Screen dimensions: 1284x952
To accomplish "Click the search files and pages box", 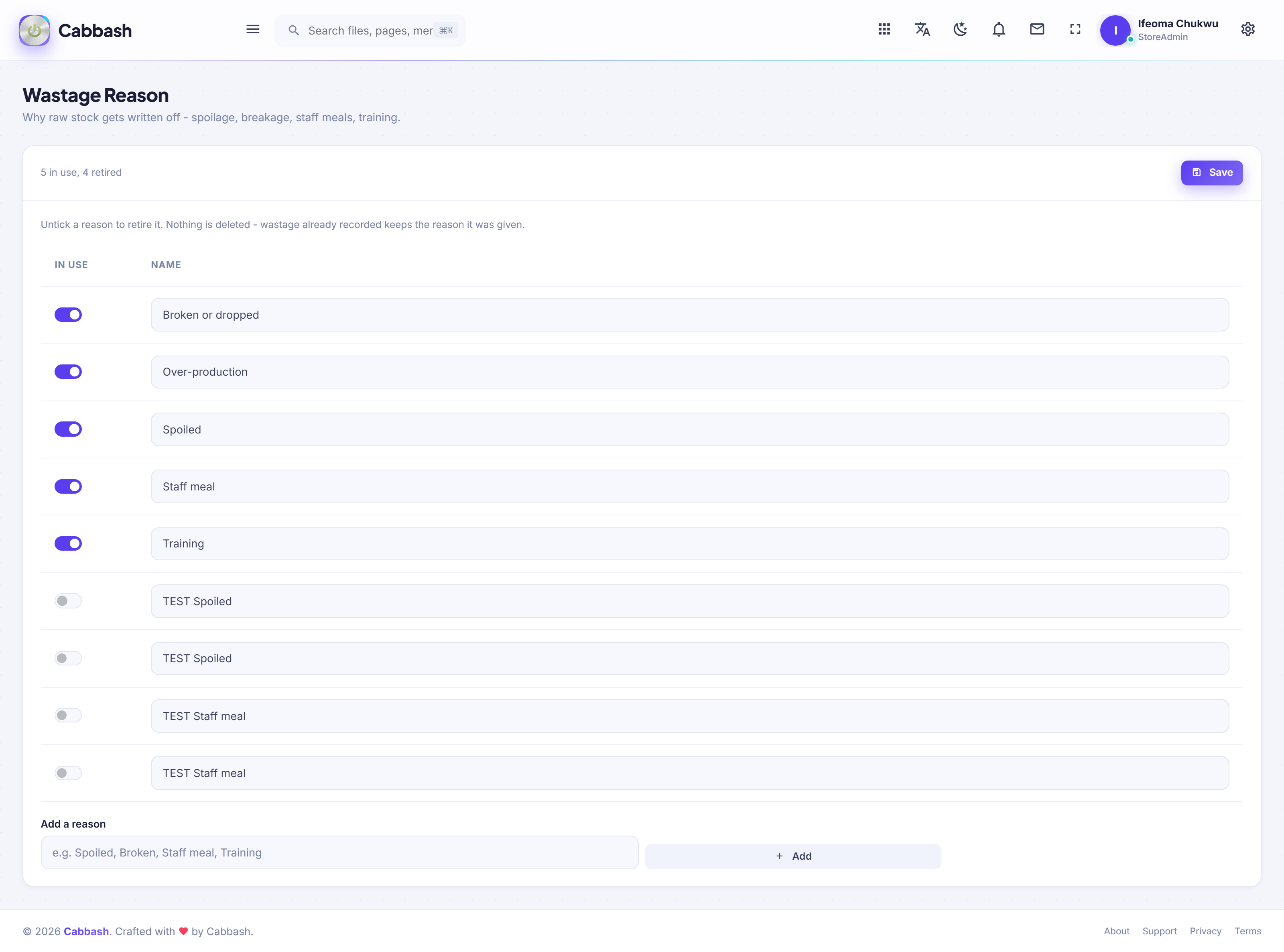I will tap(370, 31).
